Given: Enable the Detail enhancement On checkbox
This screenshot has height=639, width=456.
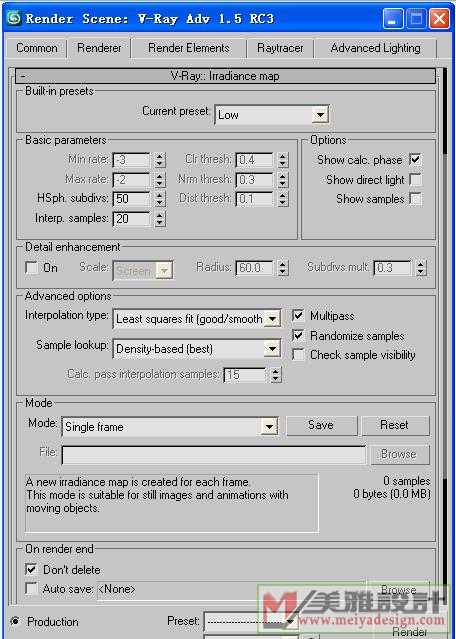Looking at the screenshot, I should (32, 268).
